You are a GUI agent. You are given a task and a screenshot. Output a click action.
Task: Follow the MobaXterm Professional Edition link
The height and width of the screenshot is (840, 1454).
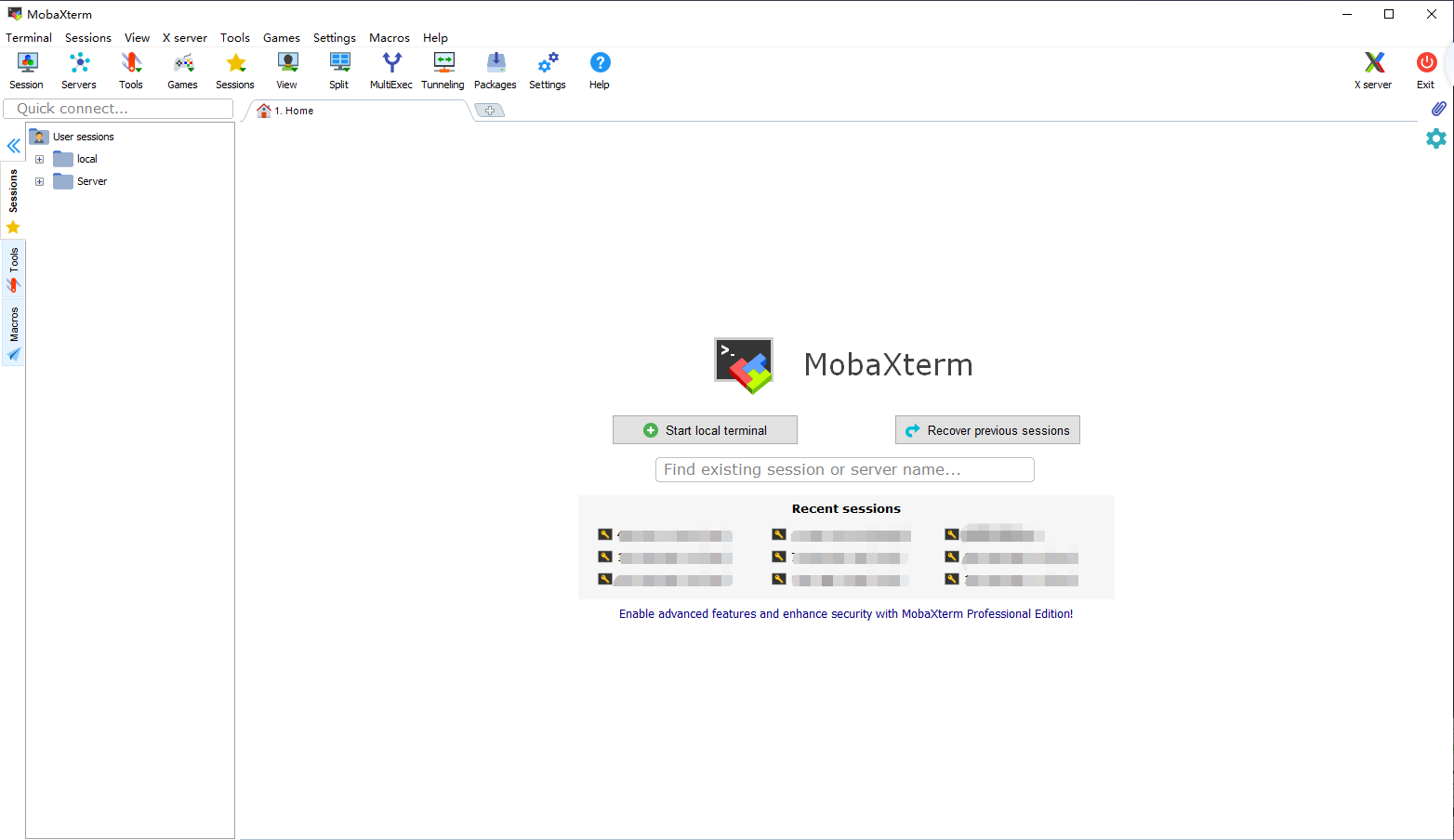click(x=846, y=614)
